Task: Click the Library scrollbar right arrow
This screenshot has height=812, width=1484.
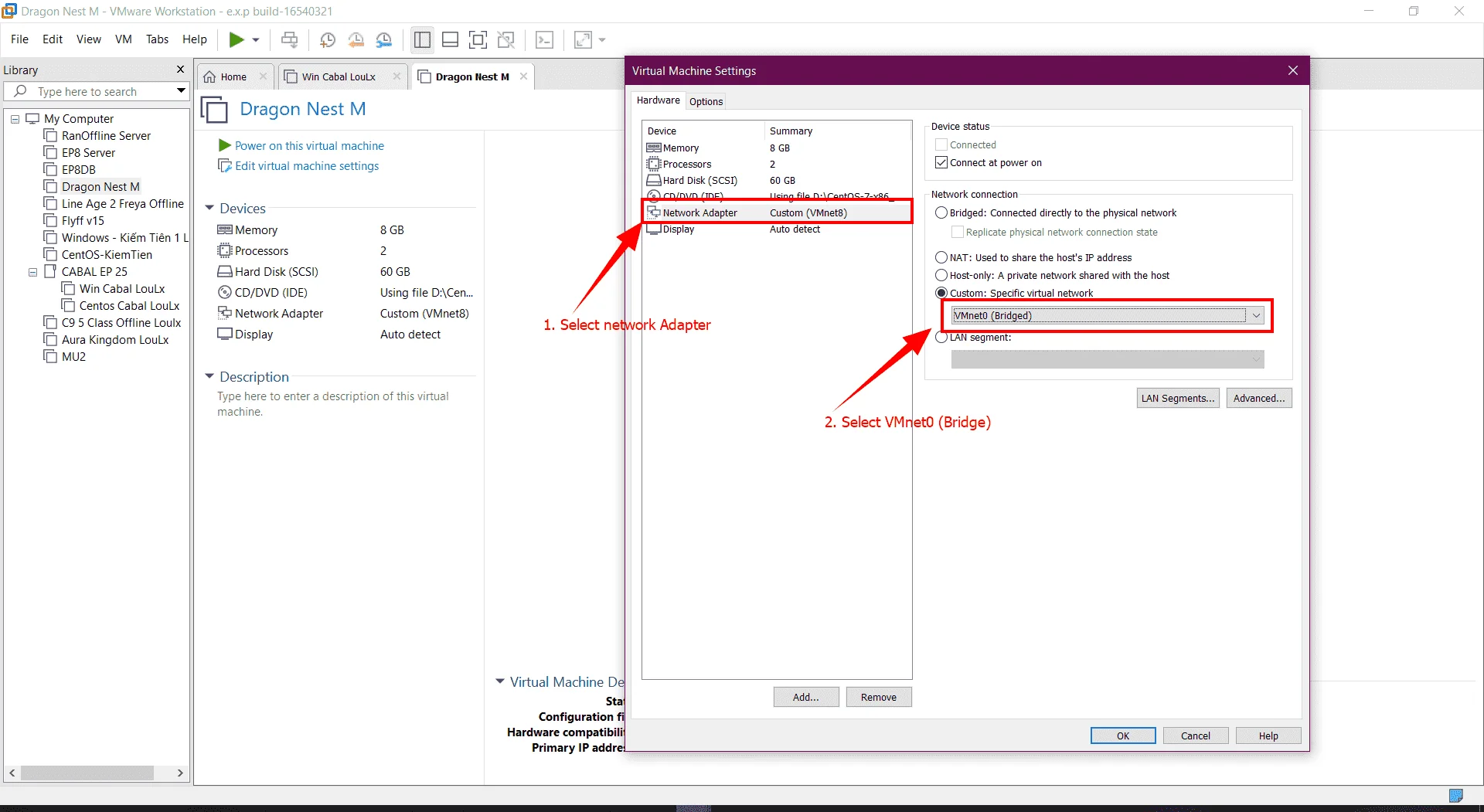Action: 180,773
